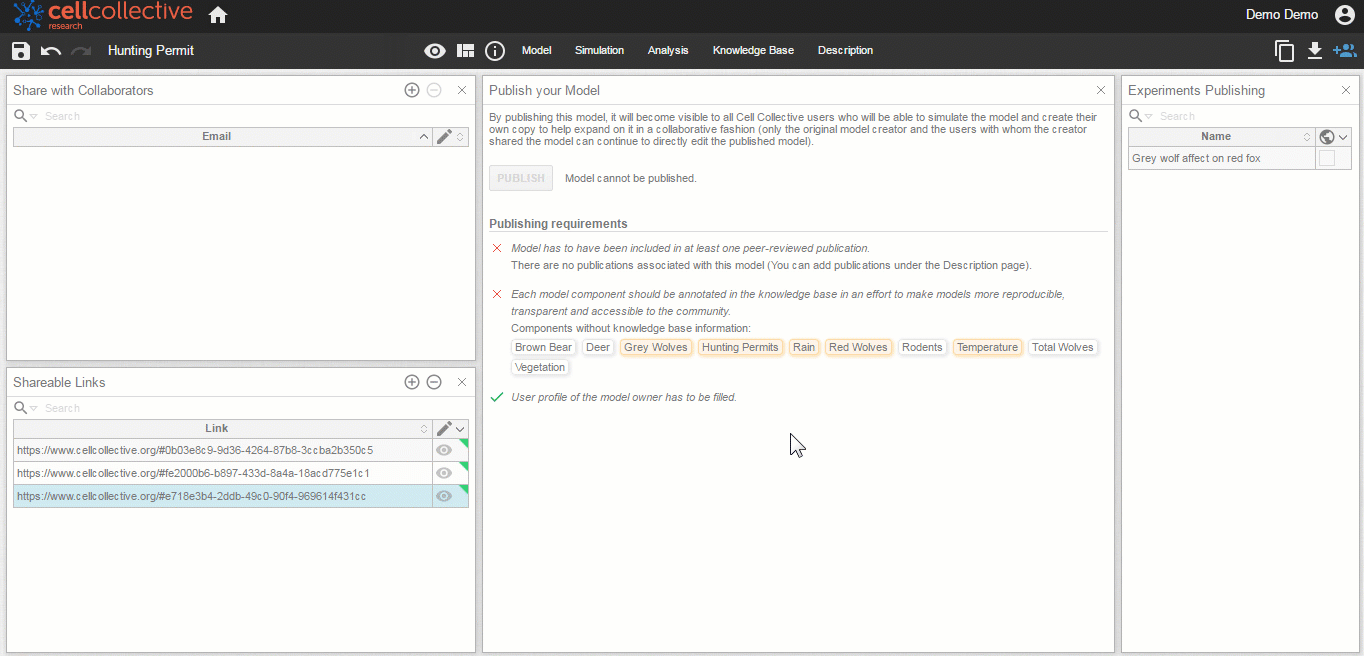Open the user account profile icon
Image resolution: width=1364 pixels, height=656 pixels.
coord(1344,15)
